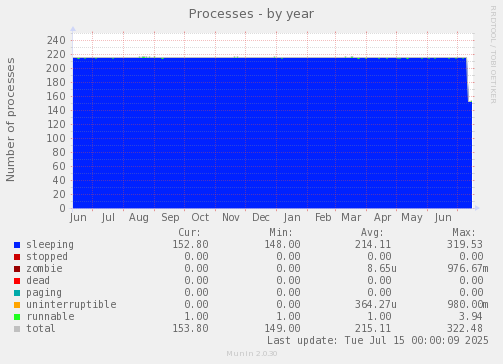Click the 'Avg:' column header
Viewport: 503px width, 364px height.
pos(372,232)
